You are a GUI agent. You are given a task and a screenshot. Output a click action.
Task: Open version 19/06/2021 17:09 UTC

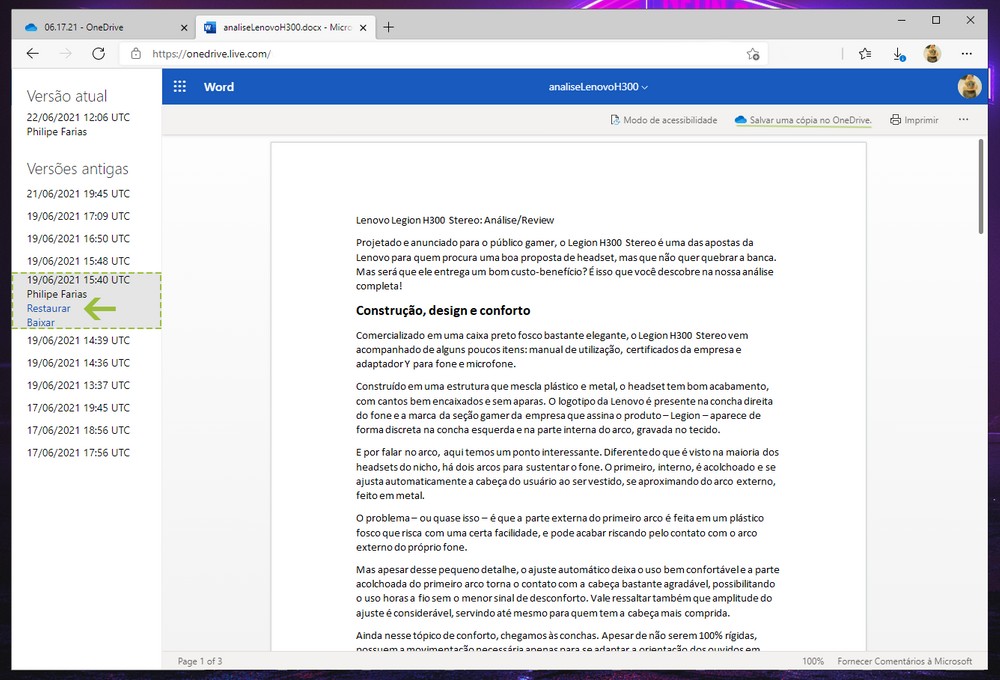pyautogui.click(x=78, y=216)
